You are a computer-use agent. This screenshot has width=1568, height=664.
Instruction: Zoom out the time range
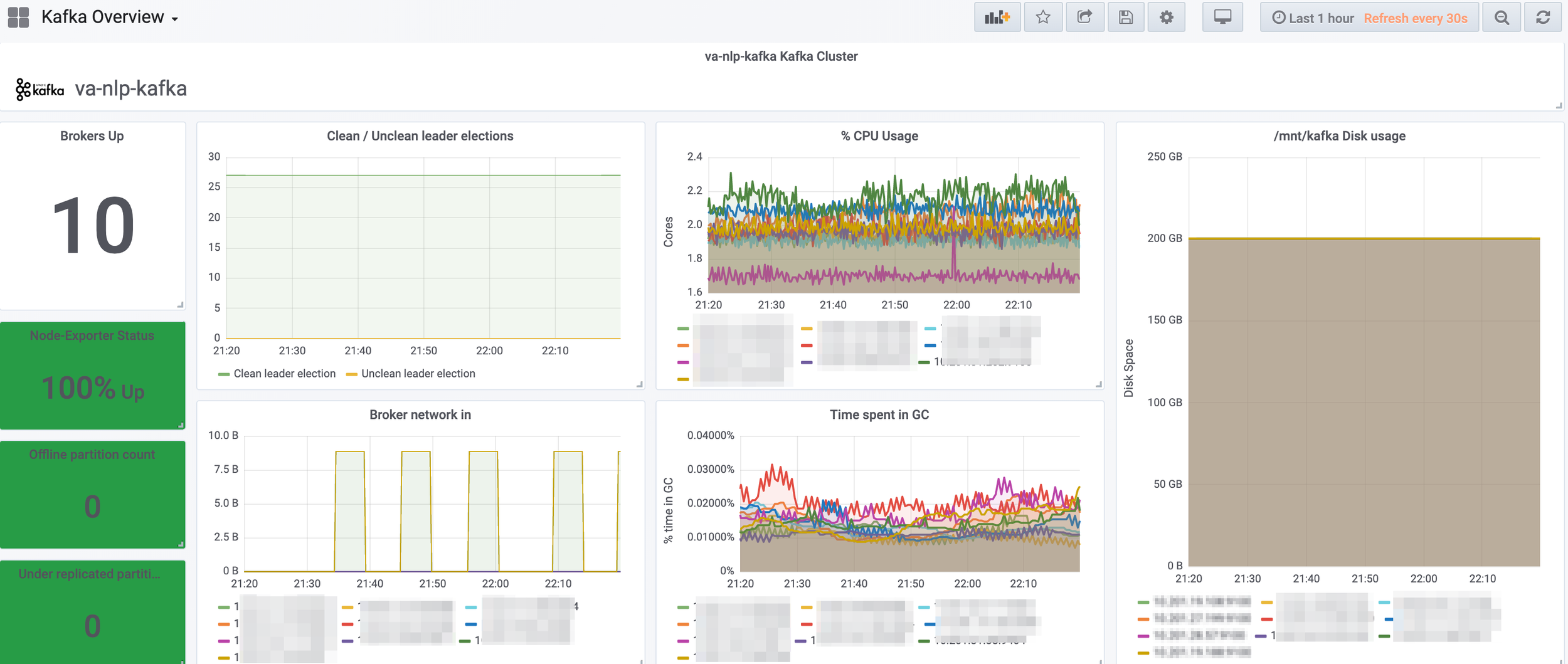pos(1502,18)
